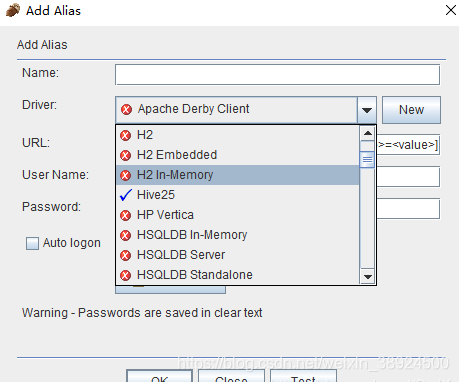Click the User Name input field
Viewport: 459px width, 382px height.
408,177
